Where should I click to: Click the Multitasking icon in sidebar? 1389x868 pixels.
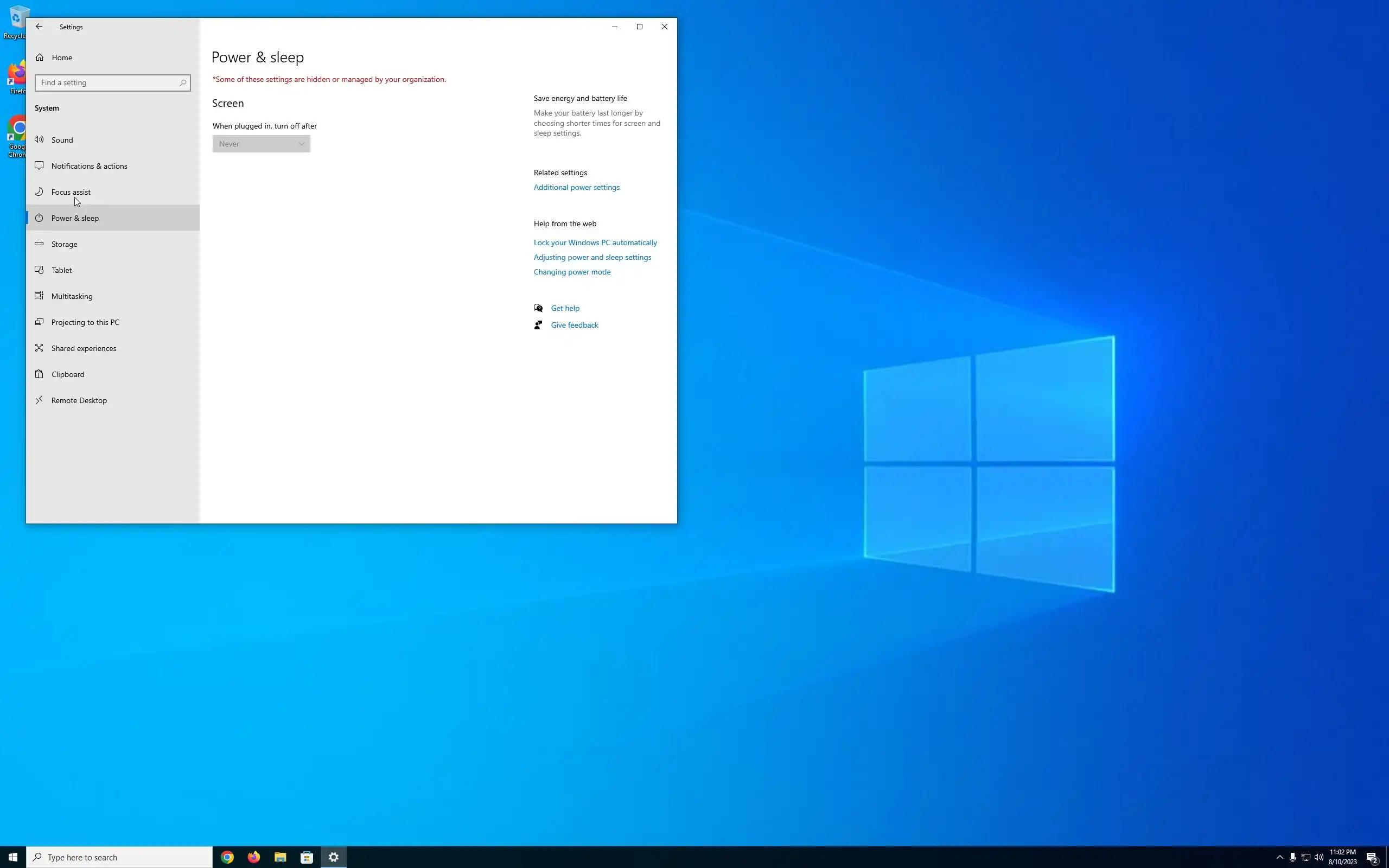(39, 296)
